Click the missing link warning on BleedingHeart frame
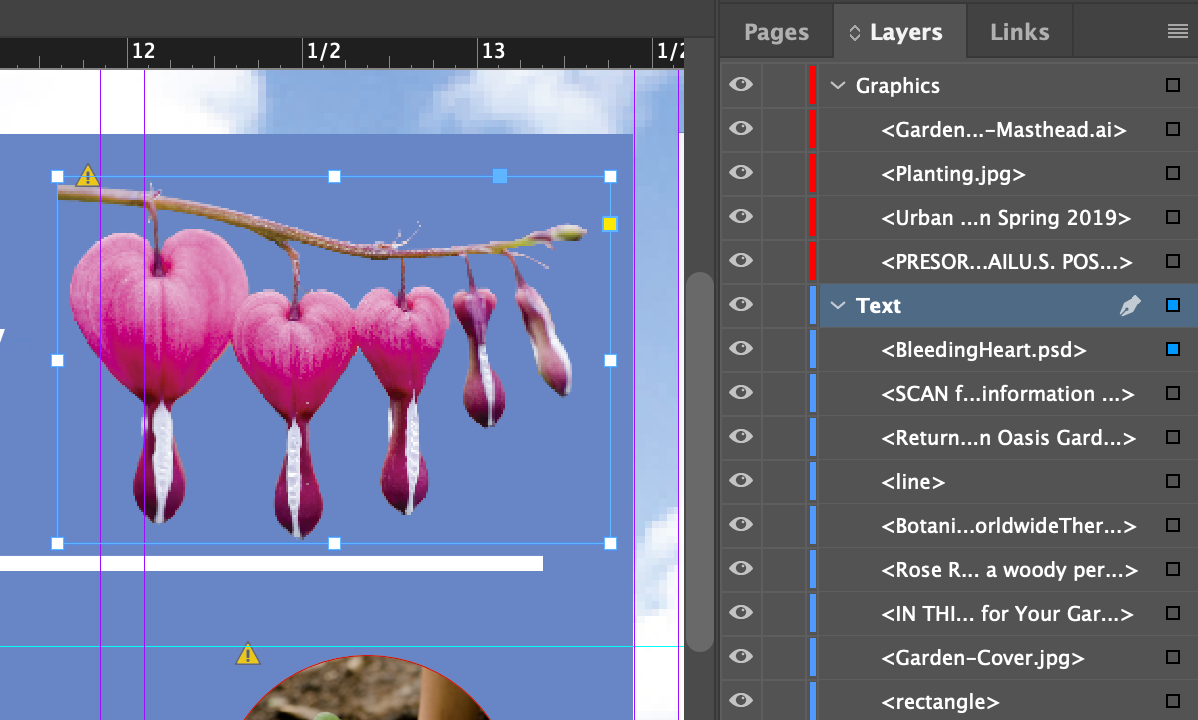 click(x=88, y=176)
